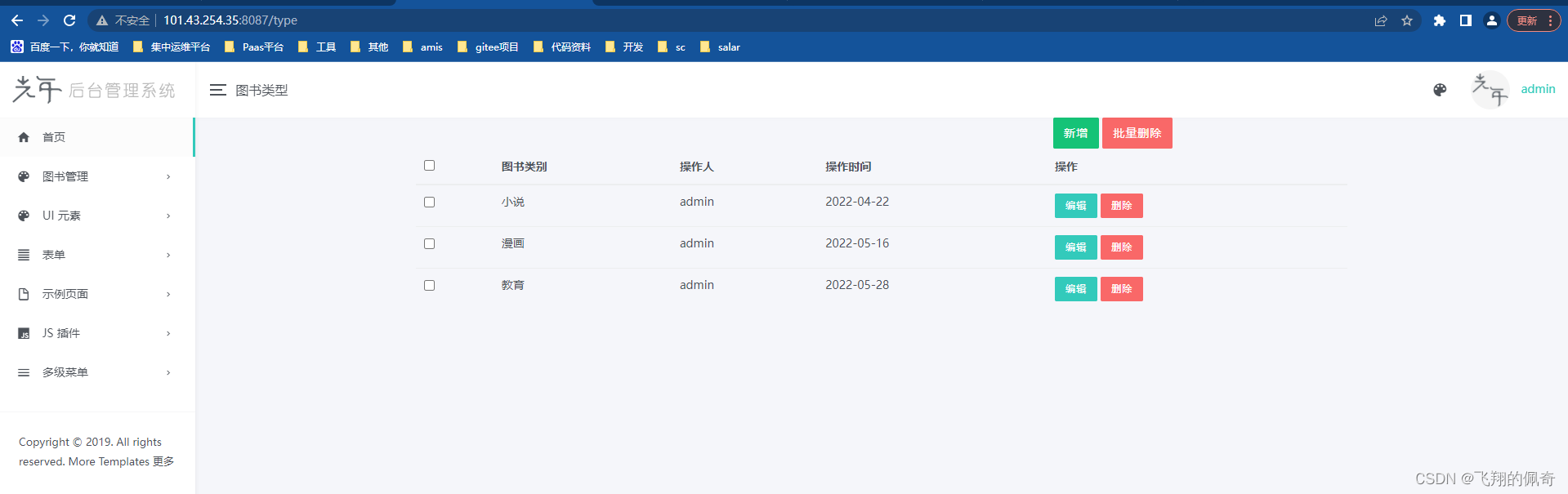Click the date 2022-05-16 cell
1568x494 pixels.
tap(857, 243)
